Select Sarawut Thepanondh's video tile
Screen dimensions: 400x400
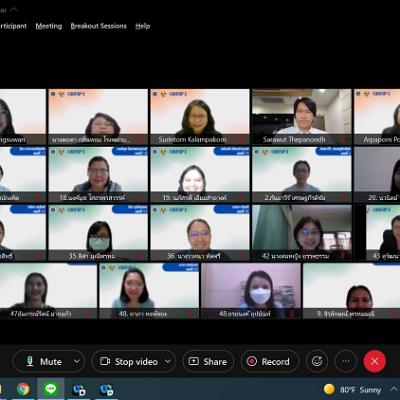(x=302, y=117)
